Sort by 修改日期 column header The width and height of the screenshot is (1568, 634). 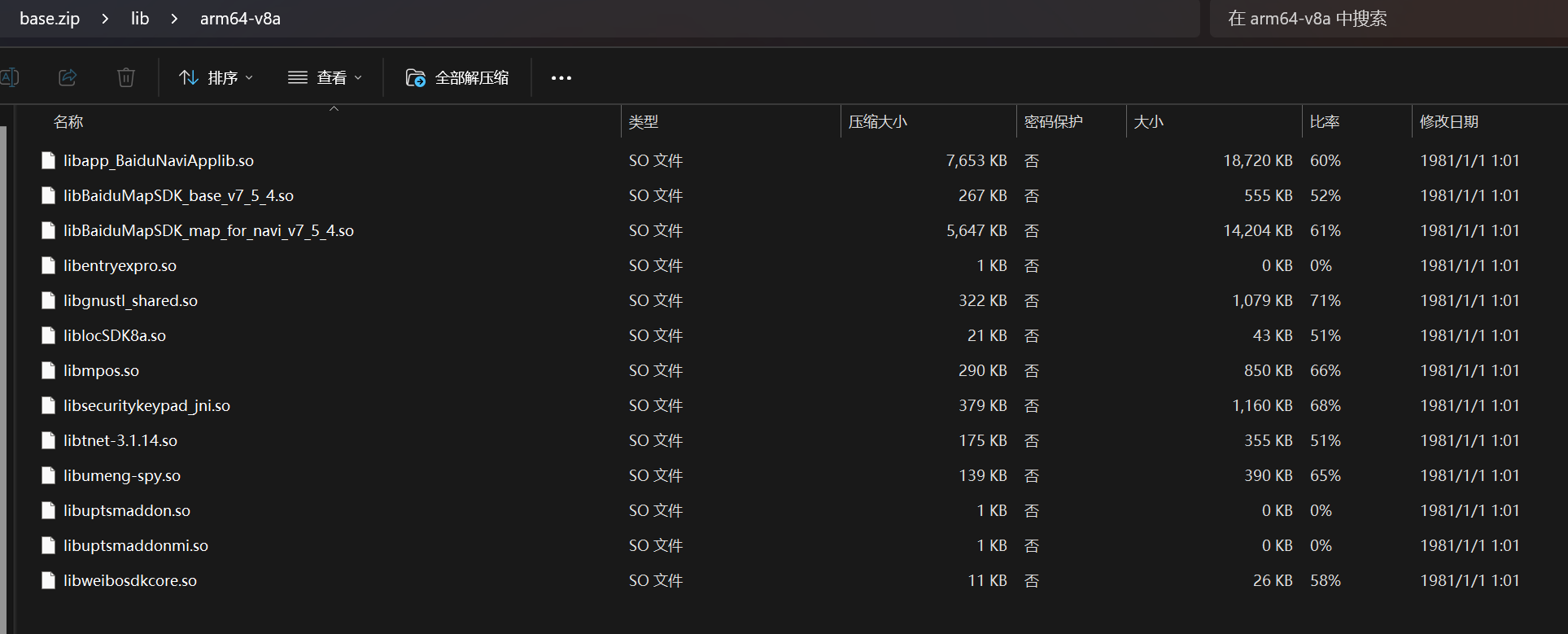coord(1448,122)
